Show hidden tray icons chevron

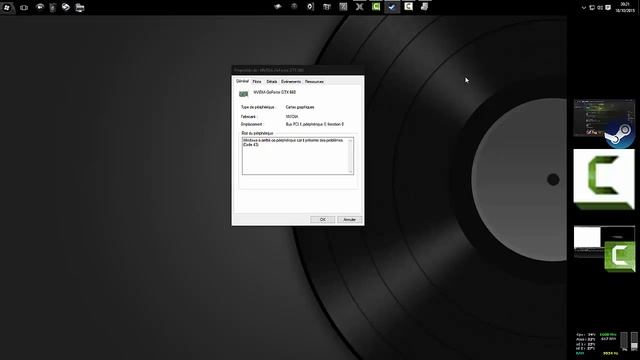tap(584, 7)
